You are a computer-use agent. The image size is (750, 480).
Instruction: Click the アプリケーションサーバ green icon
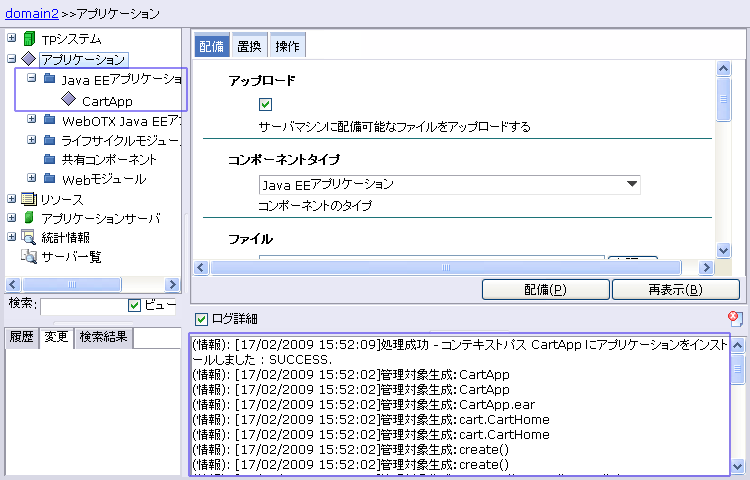(28, 218)
